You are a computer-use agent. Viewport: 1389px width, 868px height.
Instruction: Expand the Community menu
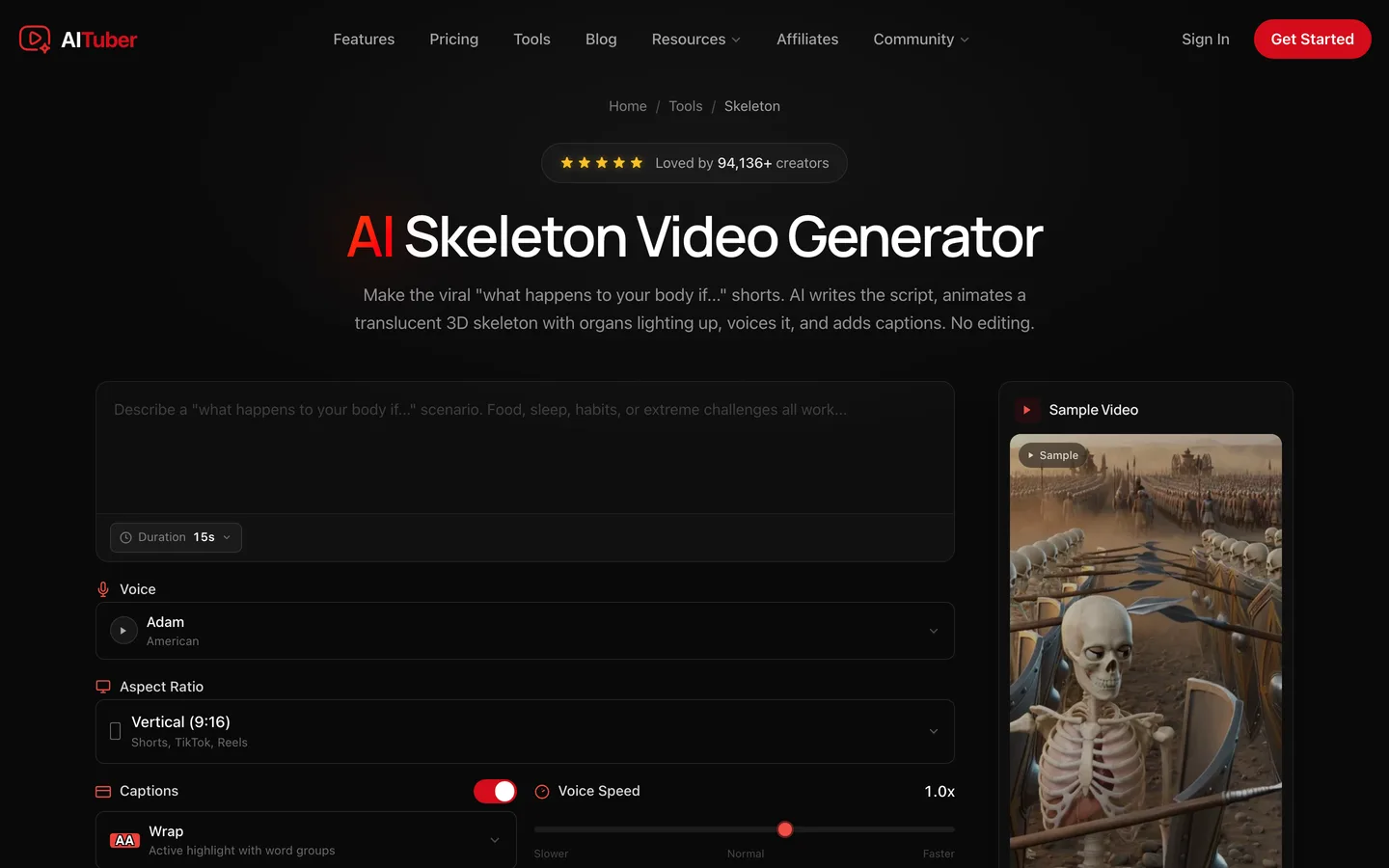pos(921,40)
